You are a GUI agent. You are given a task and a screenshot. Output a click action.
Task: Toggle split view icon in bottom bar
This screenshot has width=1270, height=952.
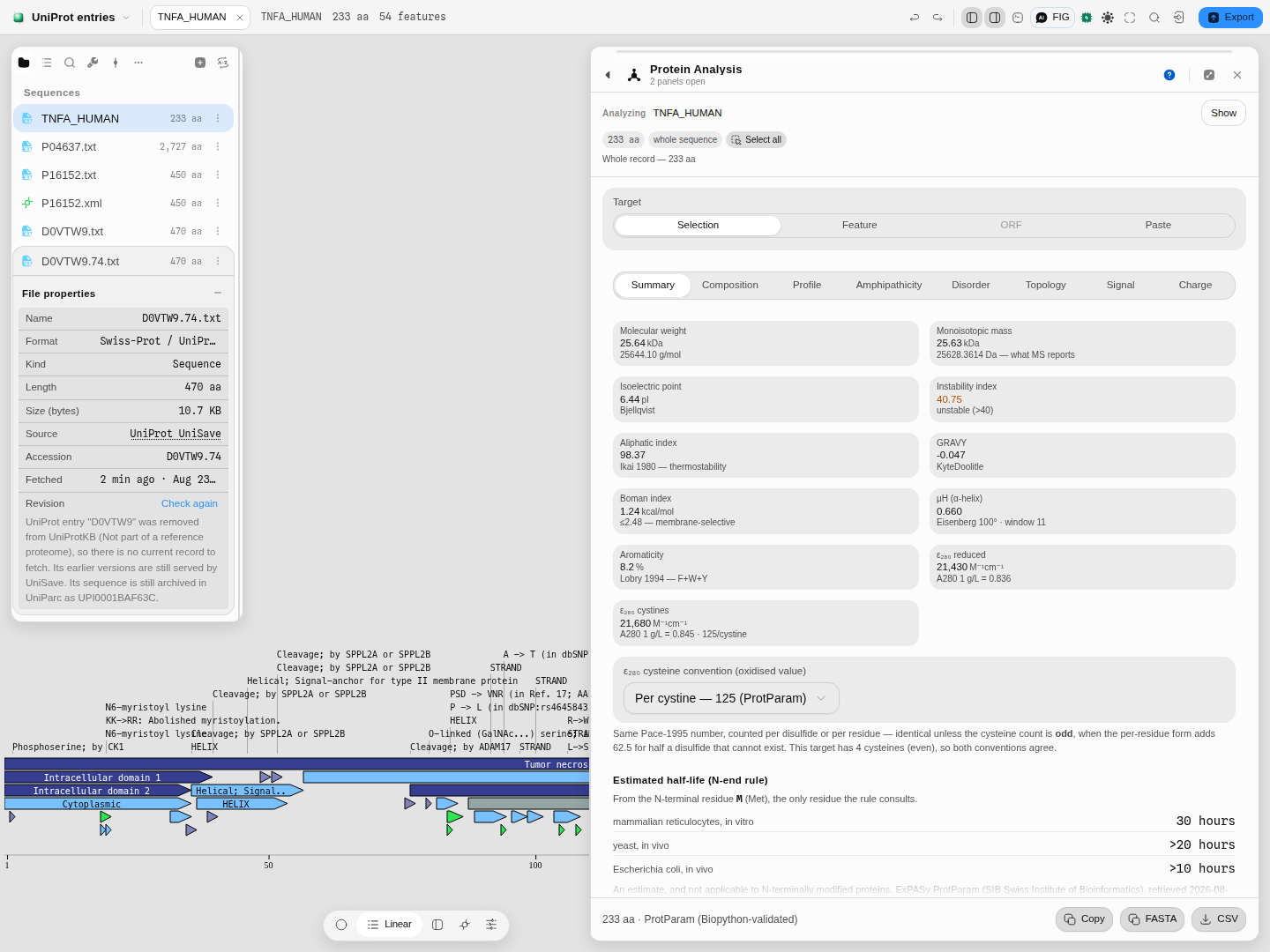(x=437, y=925)
